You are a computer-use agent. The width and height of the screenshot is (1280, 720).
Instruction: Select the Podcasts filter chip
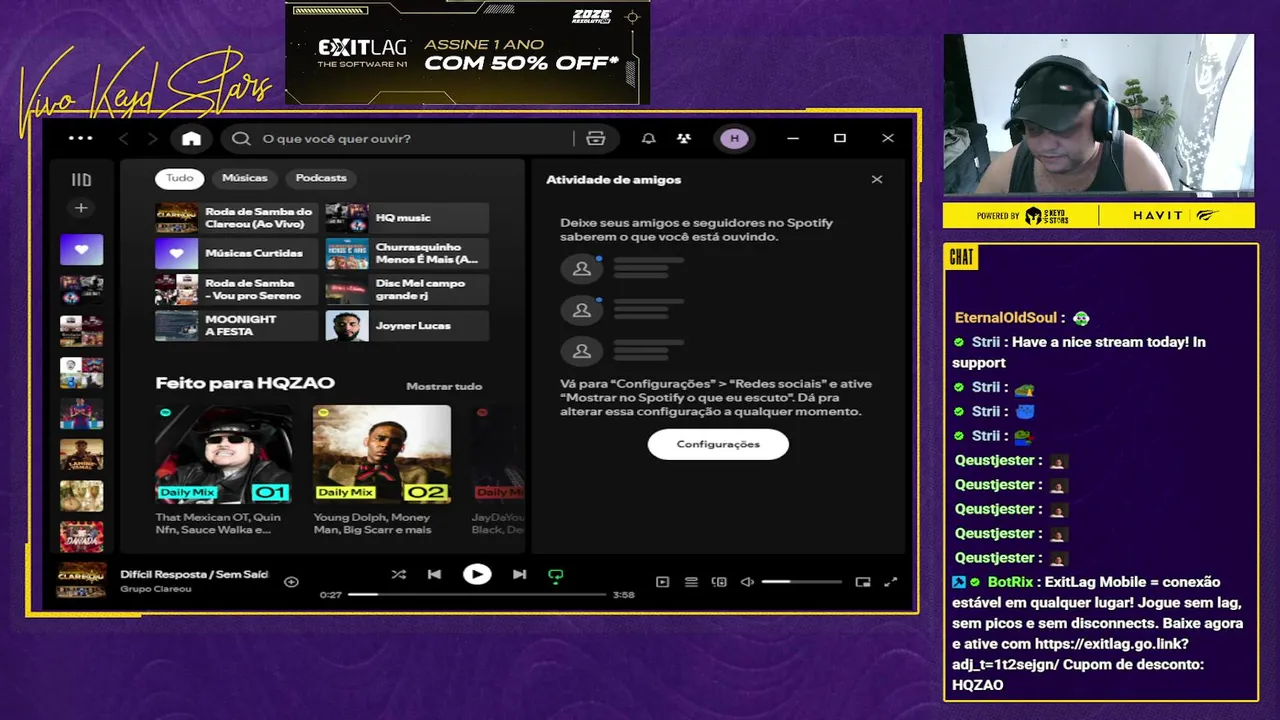(321, 178)
